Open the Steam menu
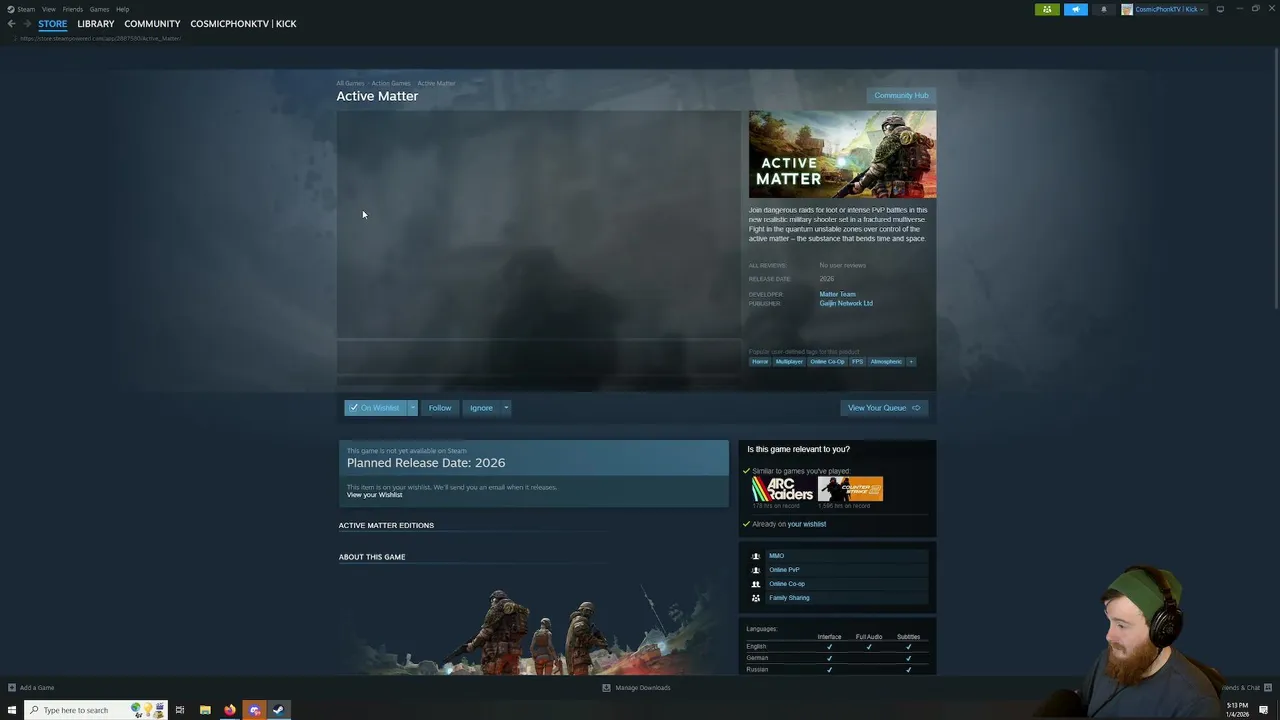Image resolution: width=1280 pixels, height=720 pixels. click(x=27, y=9)
